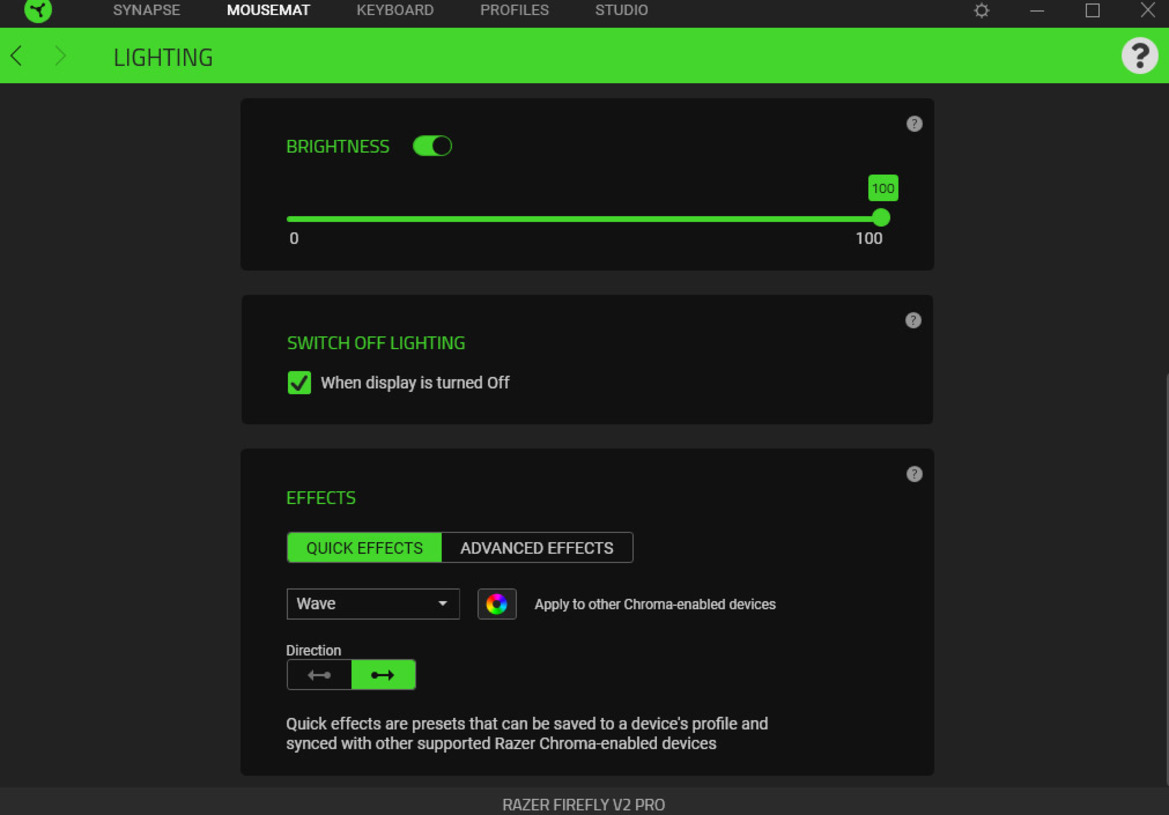Click the brightness slider handle
The width and height of the screenshot is (1169, 815).
coord(881,218)
